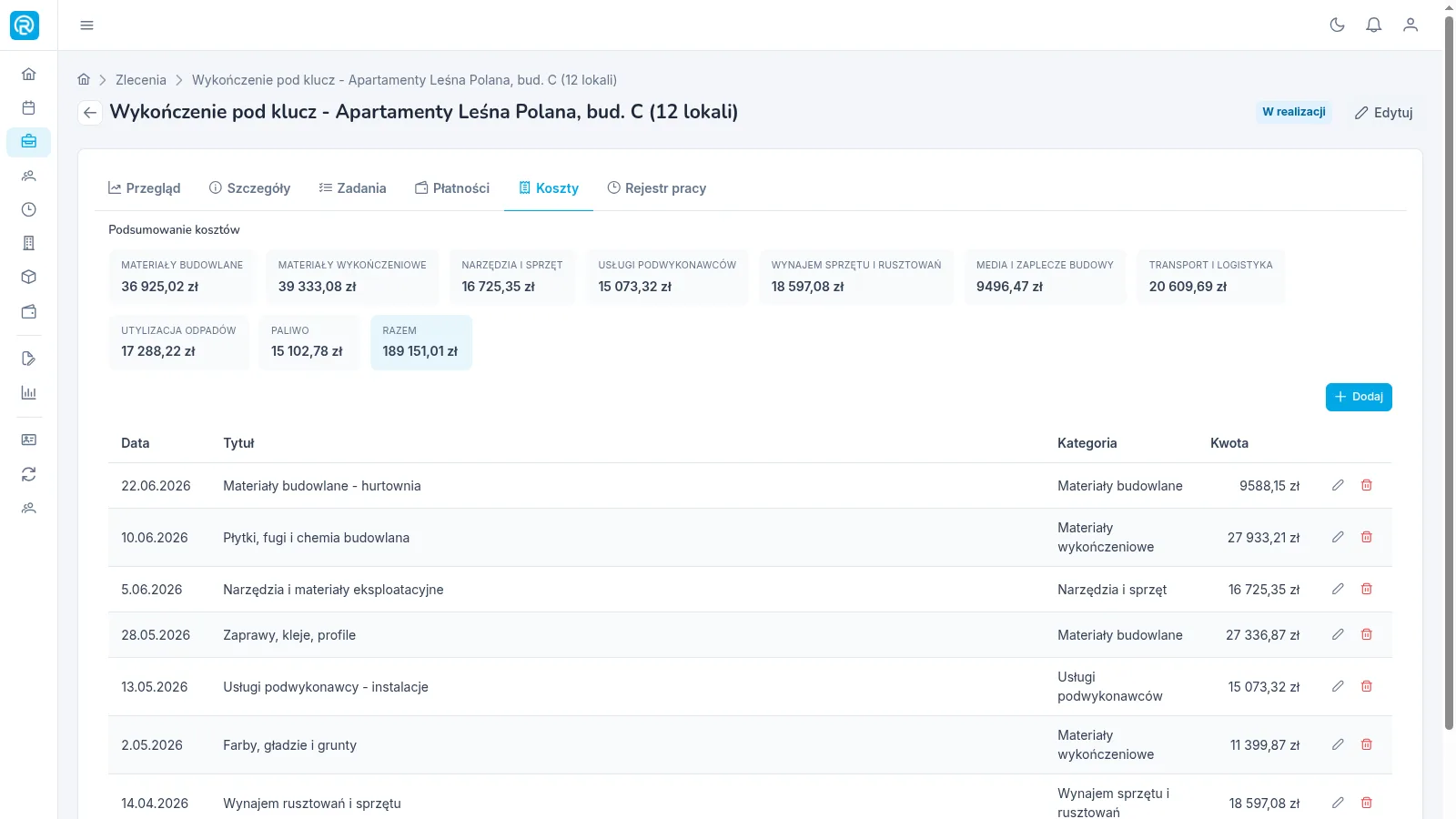Toggle the hamburger sidebar menu
The image size is (1456, 819).
[x=86, y=25]
